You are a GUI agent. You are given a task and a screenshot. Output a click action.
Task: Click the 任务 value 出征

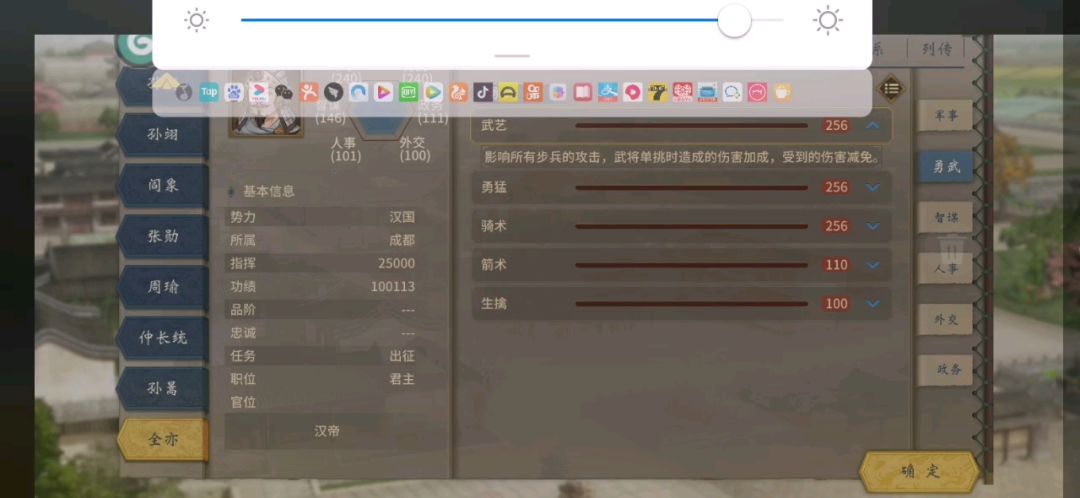click(402, 356)
